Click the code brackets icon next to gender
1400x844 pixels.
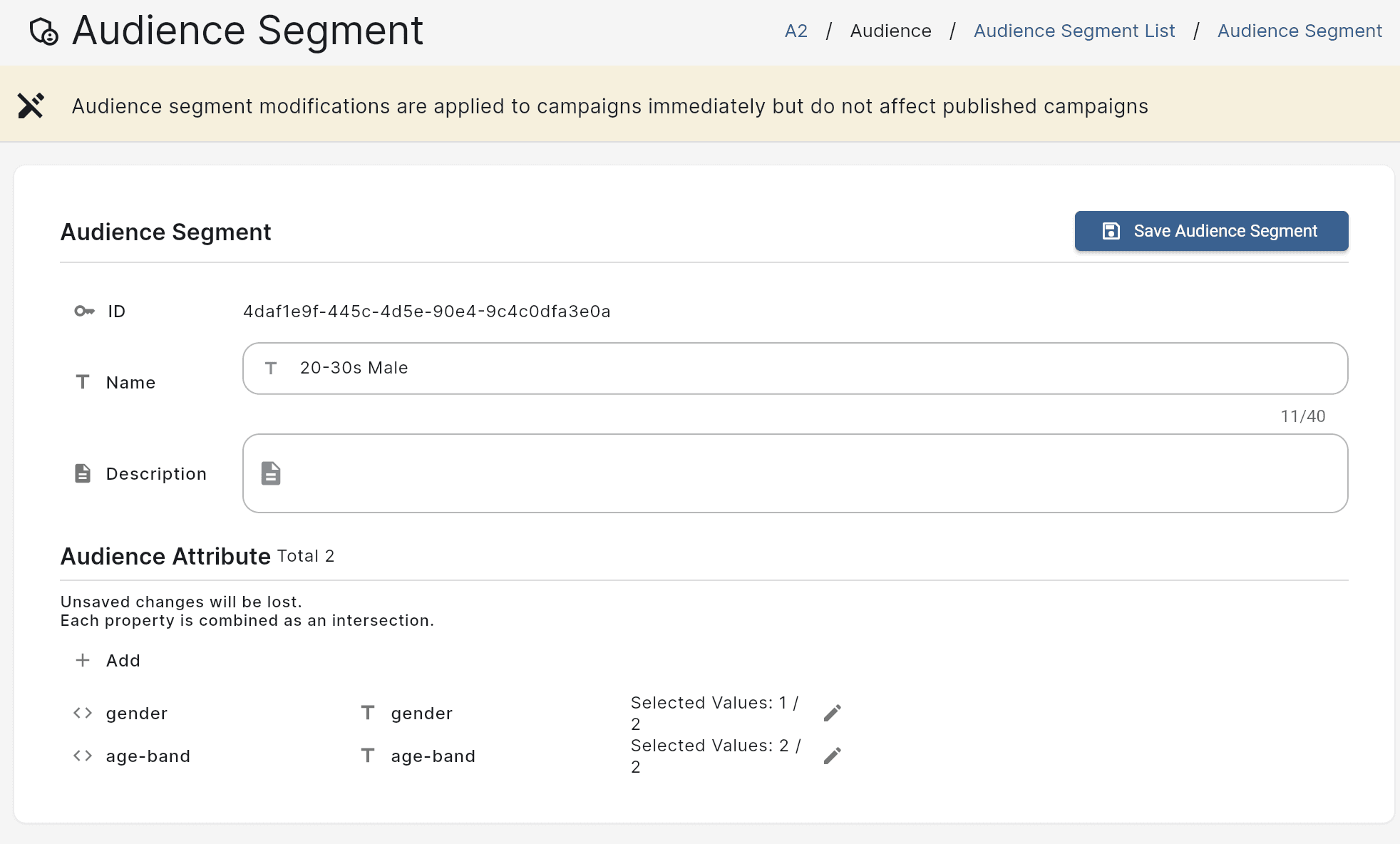[x=83, y=713]
